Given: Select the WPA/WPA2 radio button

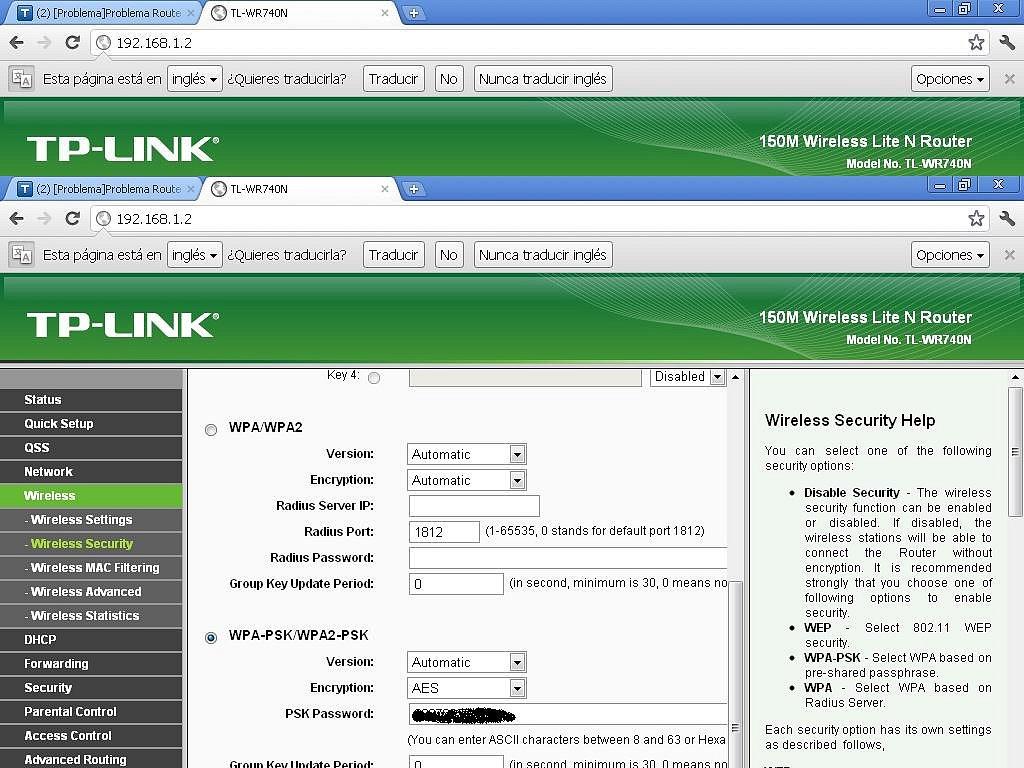Looking at the screenshot, I should (211, 430).
